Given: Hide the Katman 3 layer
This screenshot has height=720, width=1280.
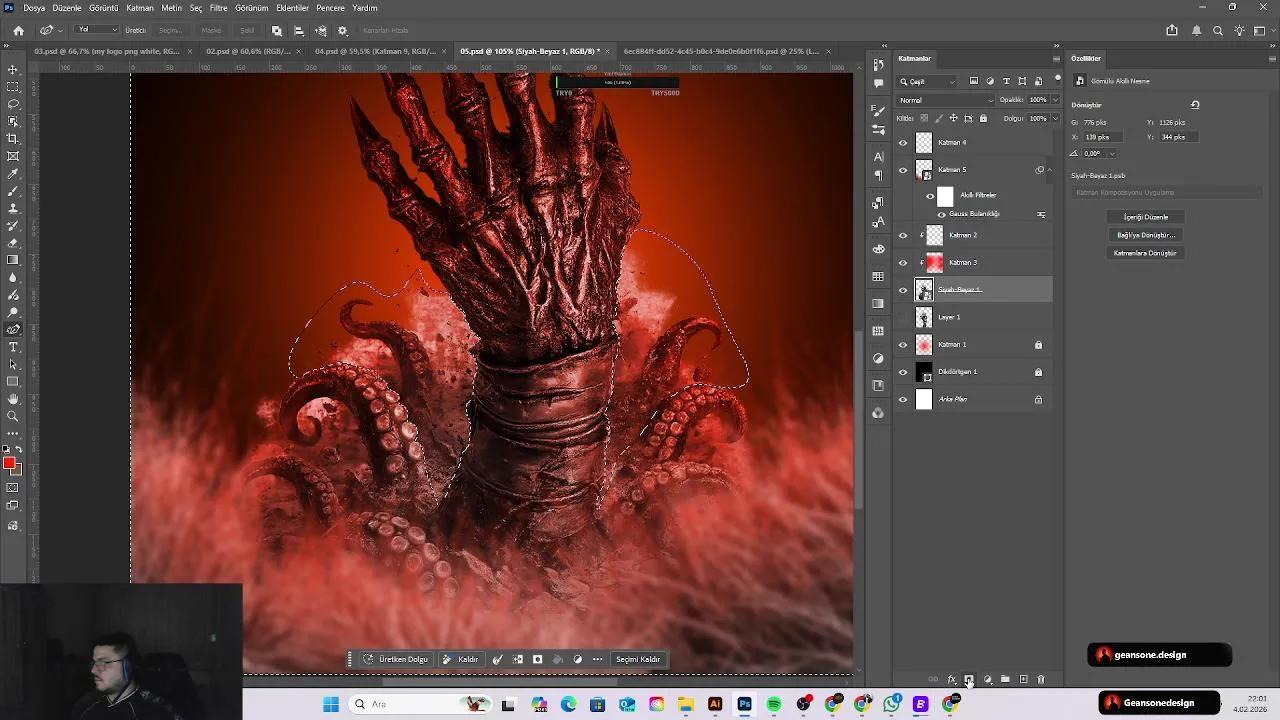Looking at the screenshot, I should click(903, 263).
